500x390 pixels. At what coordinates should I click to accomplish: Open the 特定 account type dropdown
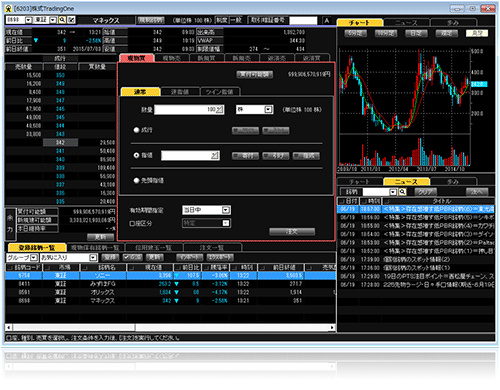226,223
